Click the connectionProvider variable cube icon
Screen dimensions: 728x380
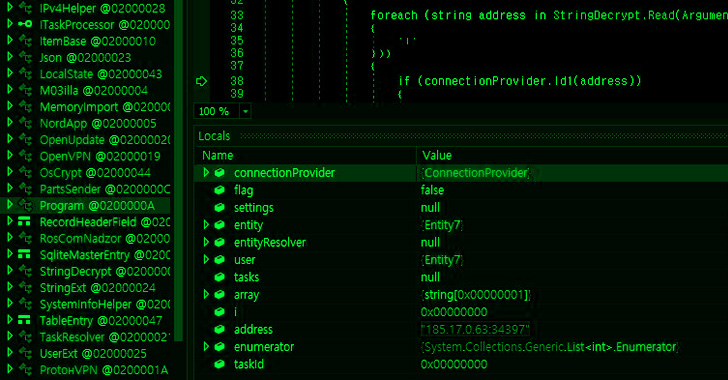tap(220, 173)
